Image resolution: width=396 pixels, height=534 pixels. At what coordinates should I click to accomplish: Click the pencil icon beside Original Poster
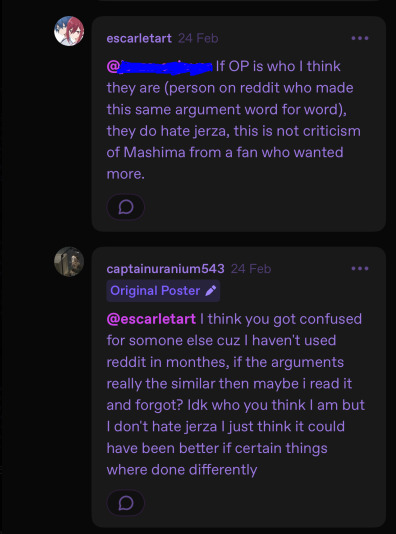(x=211, y=290)
